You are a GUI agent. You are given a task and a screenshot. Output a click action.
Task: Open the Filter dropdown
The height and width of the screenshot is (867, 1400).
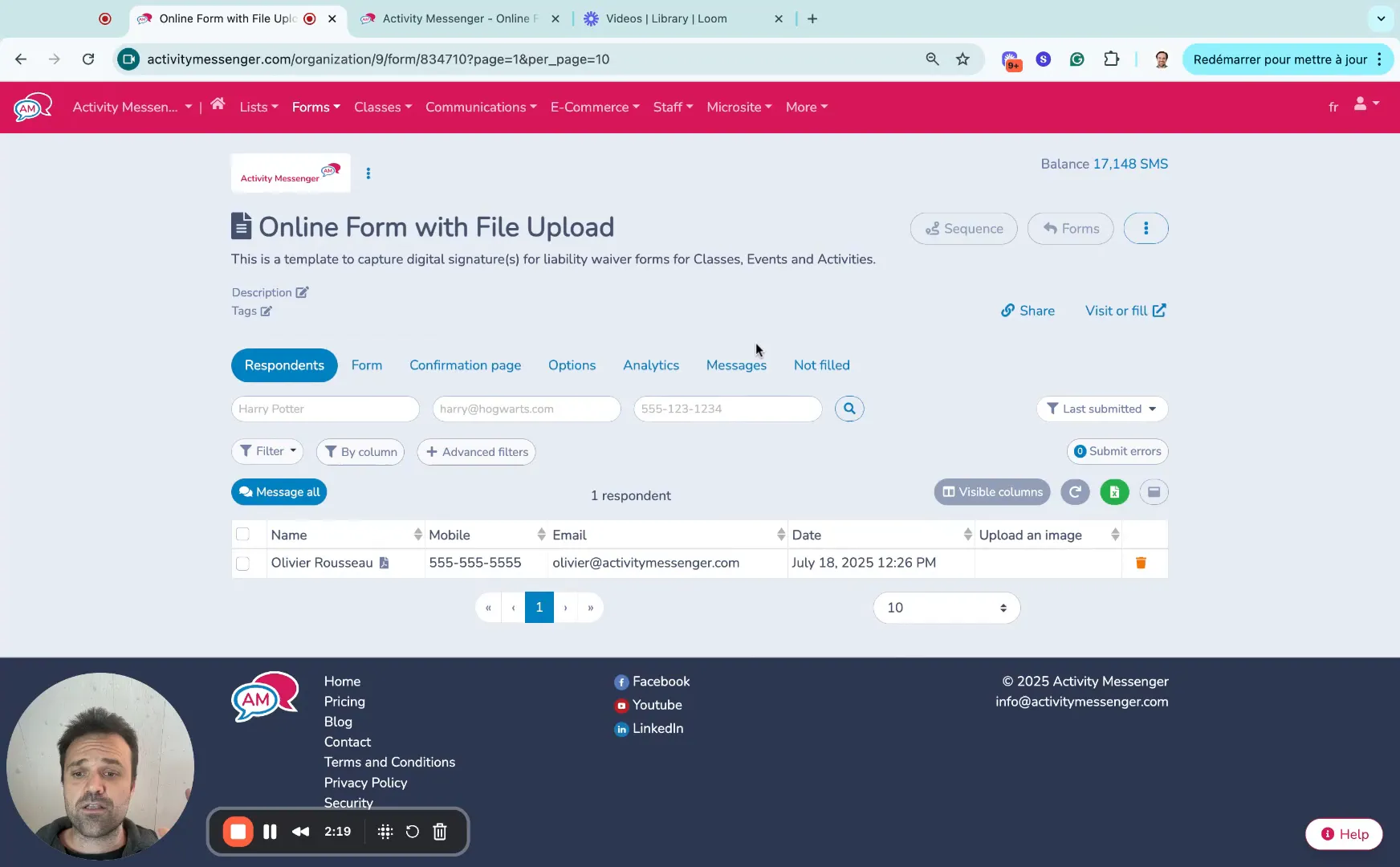tap(267, 451)
